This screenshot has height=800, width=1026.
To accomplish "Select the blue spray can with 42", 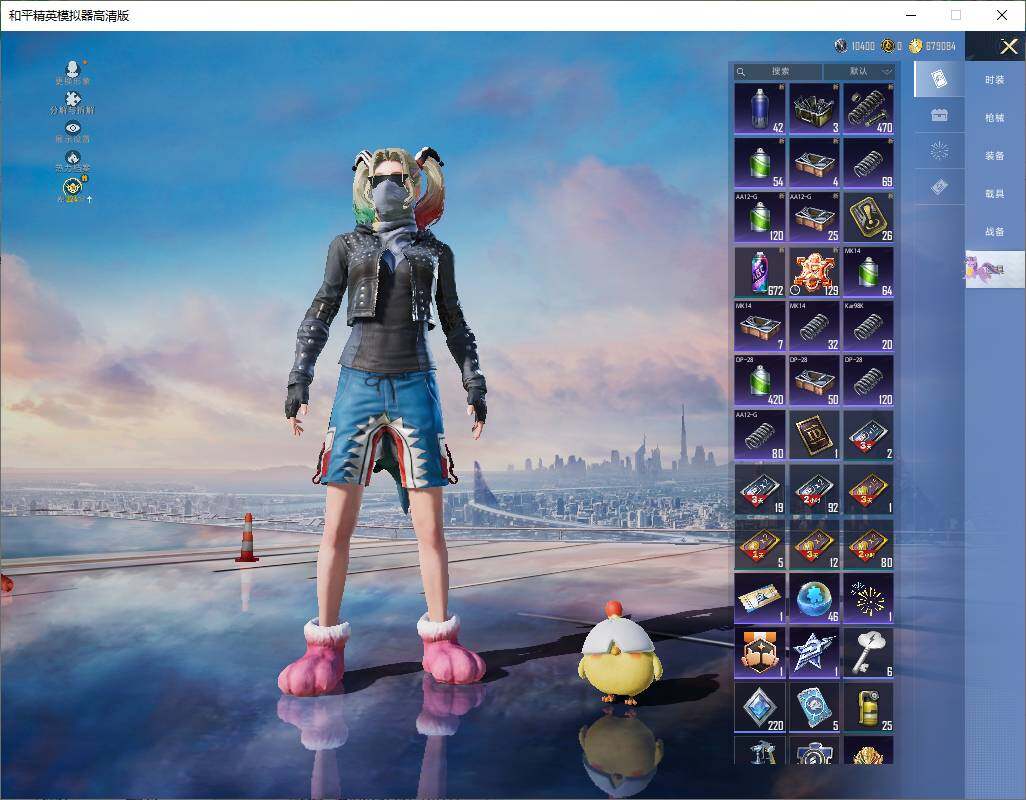I will click(x=760, y=109).
